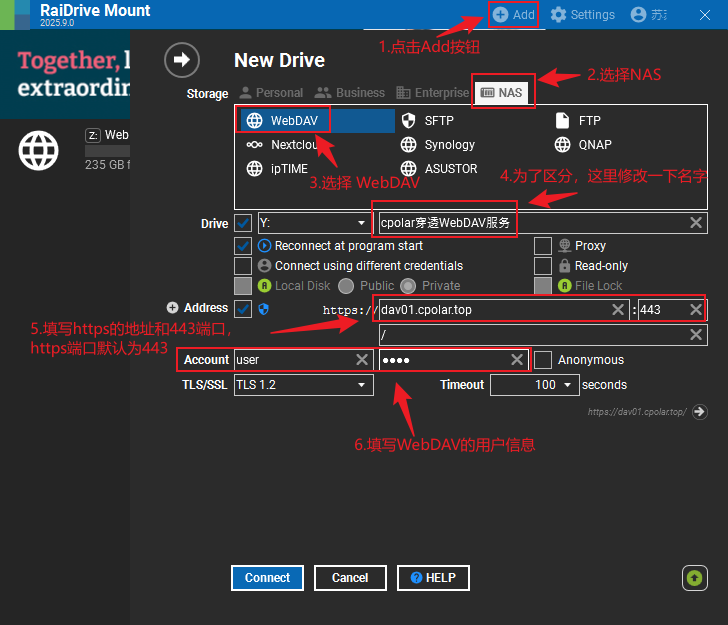Select the Business storage tab
The width and height of the screenshot is (728, 625).
[350, 93]
